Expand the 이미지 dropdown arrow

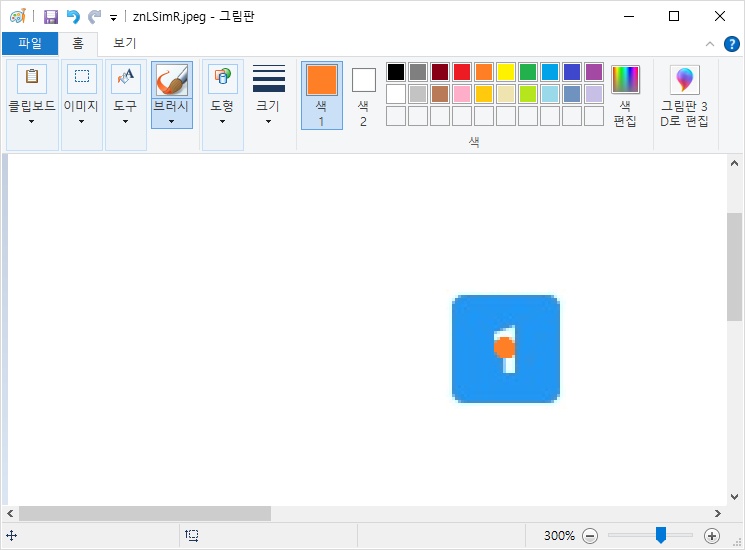pos(81,122)
